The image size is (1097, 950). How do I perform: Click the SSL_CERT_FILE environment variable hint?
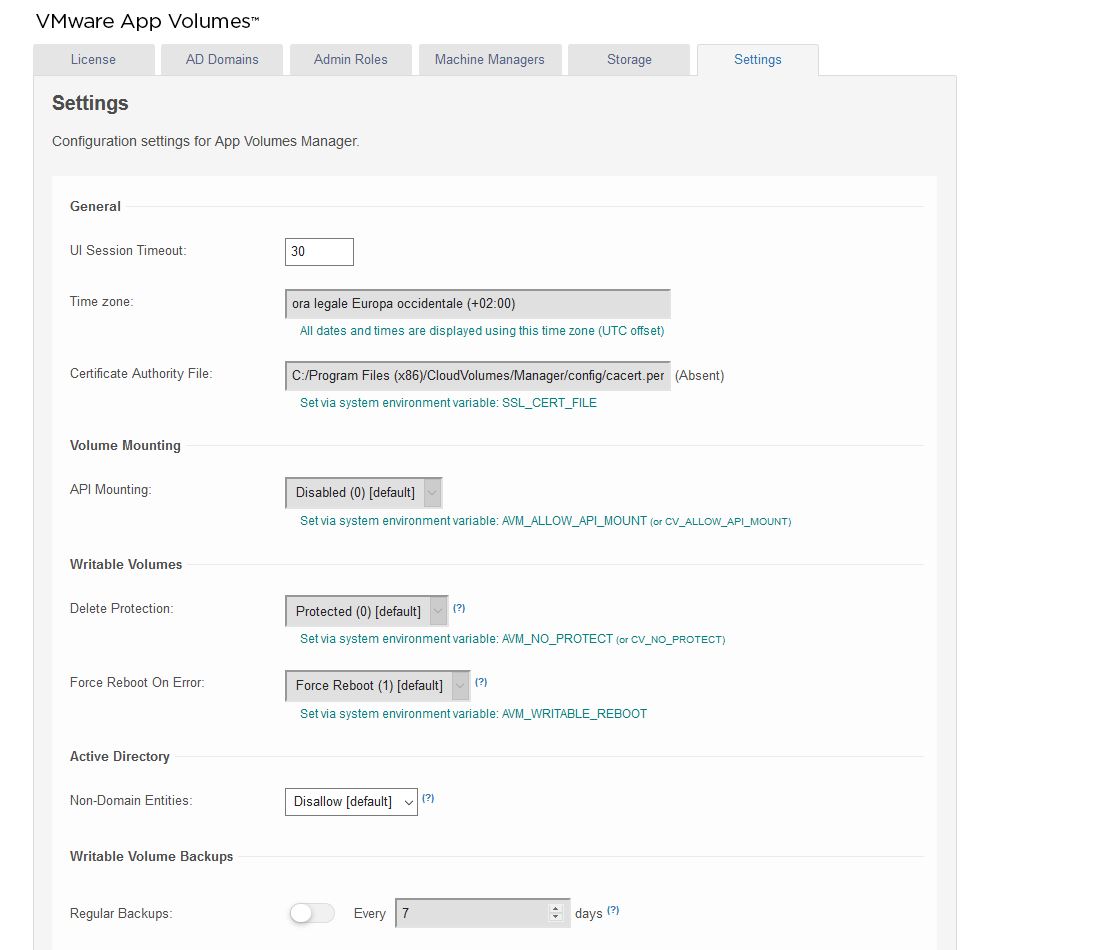[448, 403]
